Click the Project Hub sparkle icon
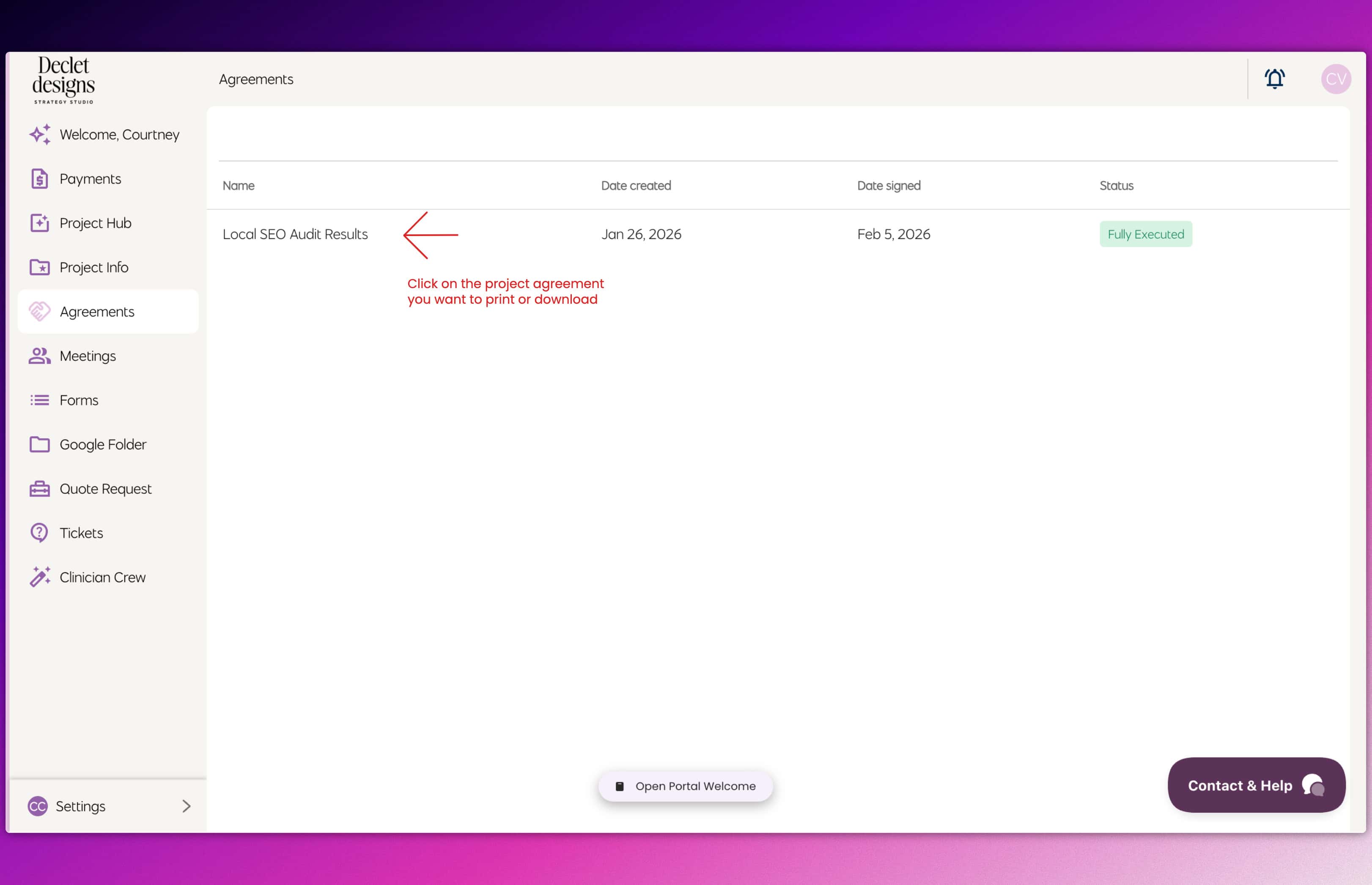 pos(39,223)
